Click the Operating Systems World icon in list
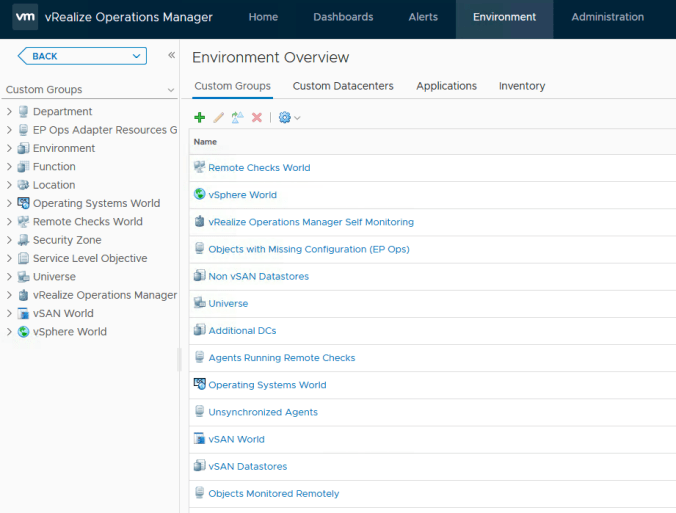This screenshot has width=676, height=513. point(199,385)
